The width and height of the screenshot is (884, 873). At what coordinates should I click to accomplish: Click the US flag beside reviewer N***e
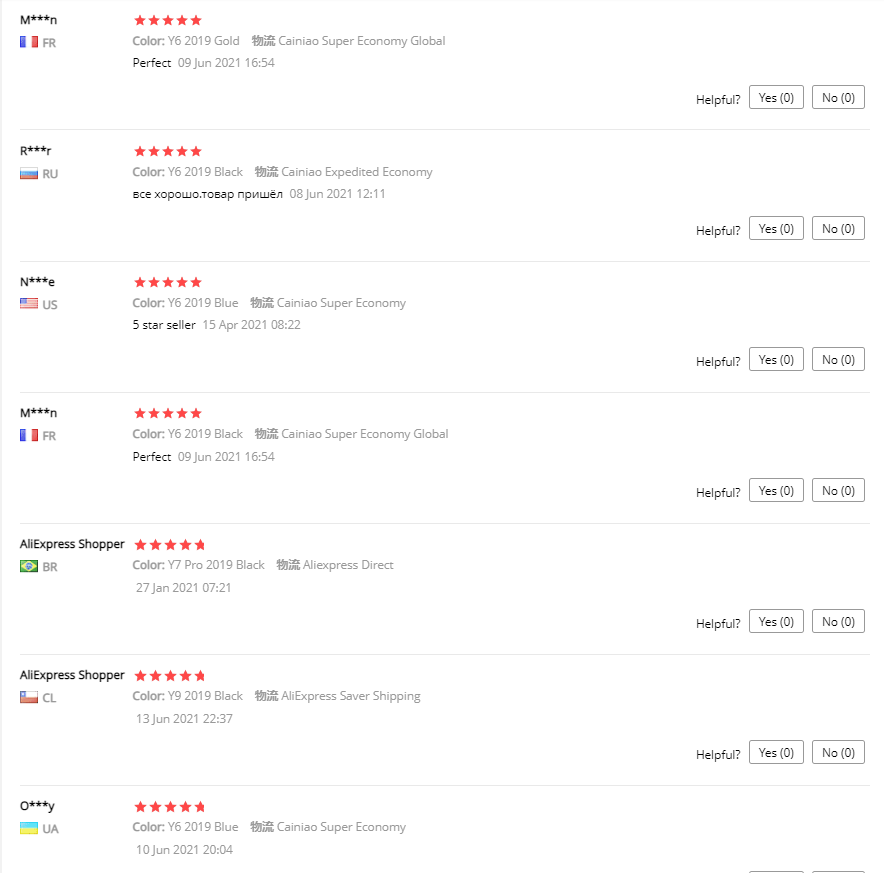click(29, 303)
